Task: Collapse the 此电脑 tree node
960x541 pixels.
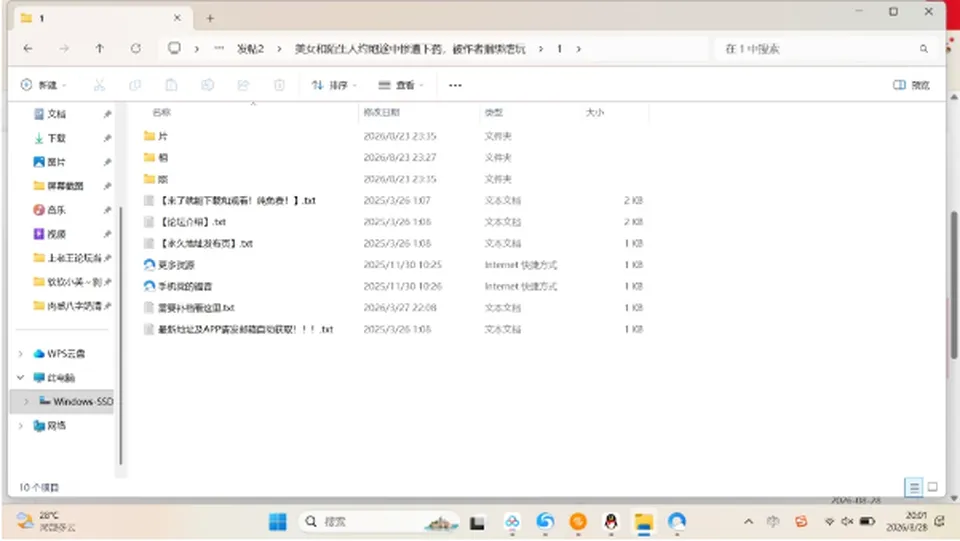Action: (21, 378)
